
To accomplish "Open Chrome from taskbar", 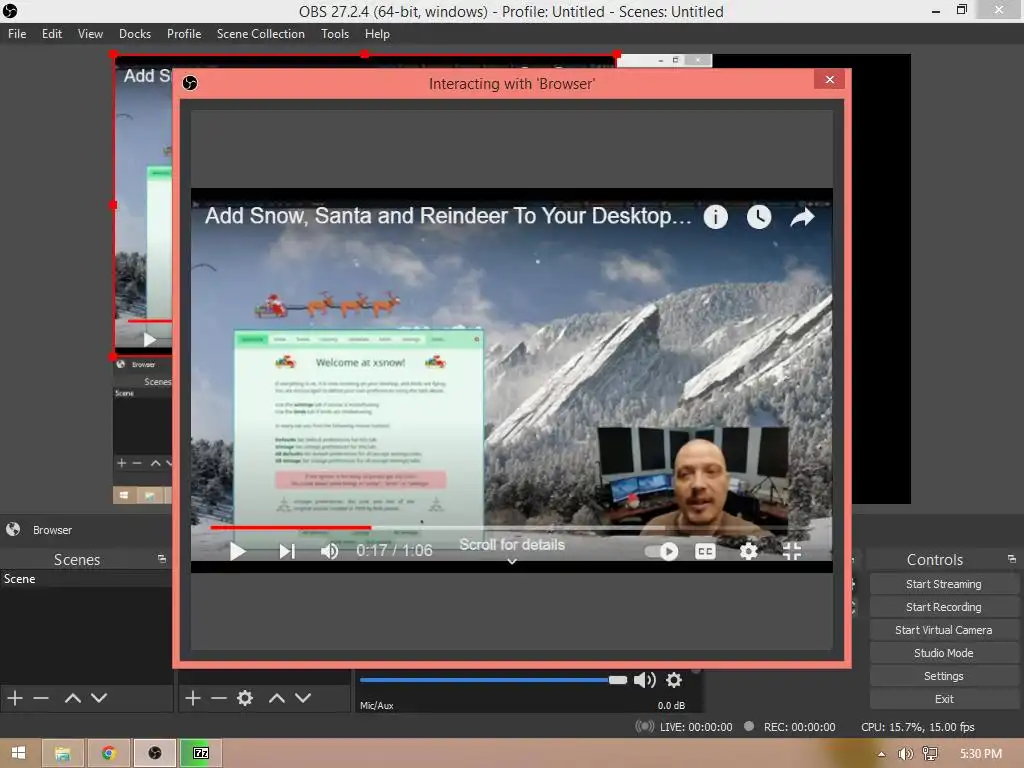I will coord(108,753).
